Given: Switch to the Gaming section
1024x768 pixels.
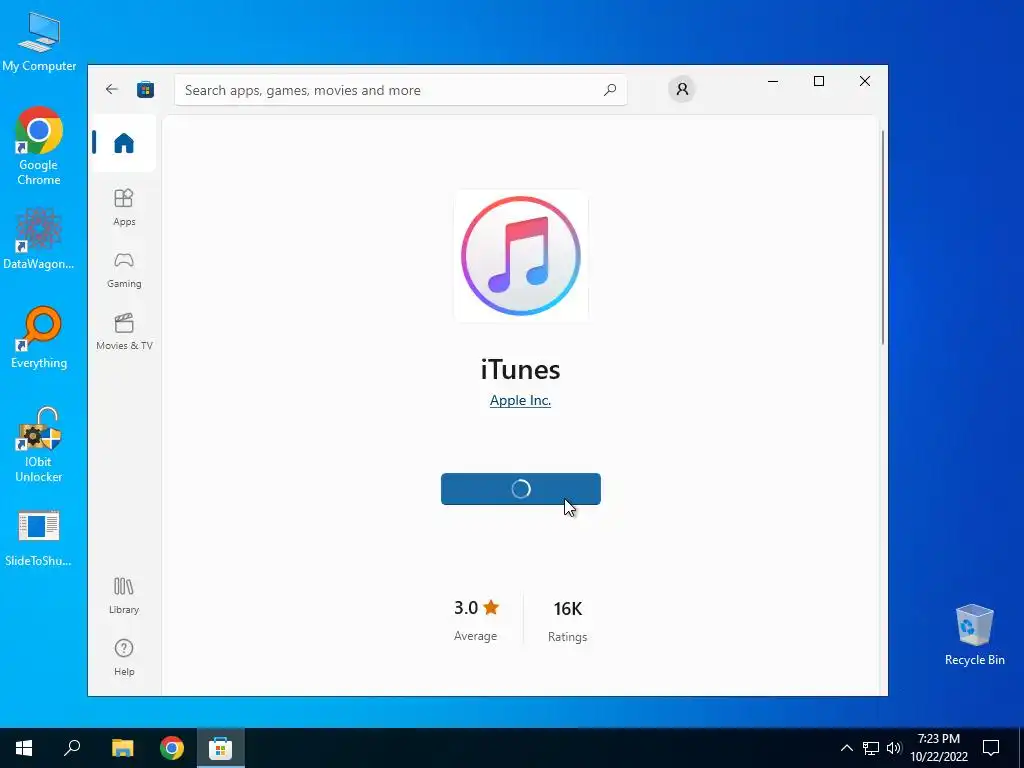Looking at the screenshot, I should tap(124, 270).
